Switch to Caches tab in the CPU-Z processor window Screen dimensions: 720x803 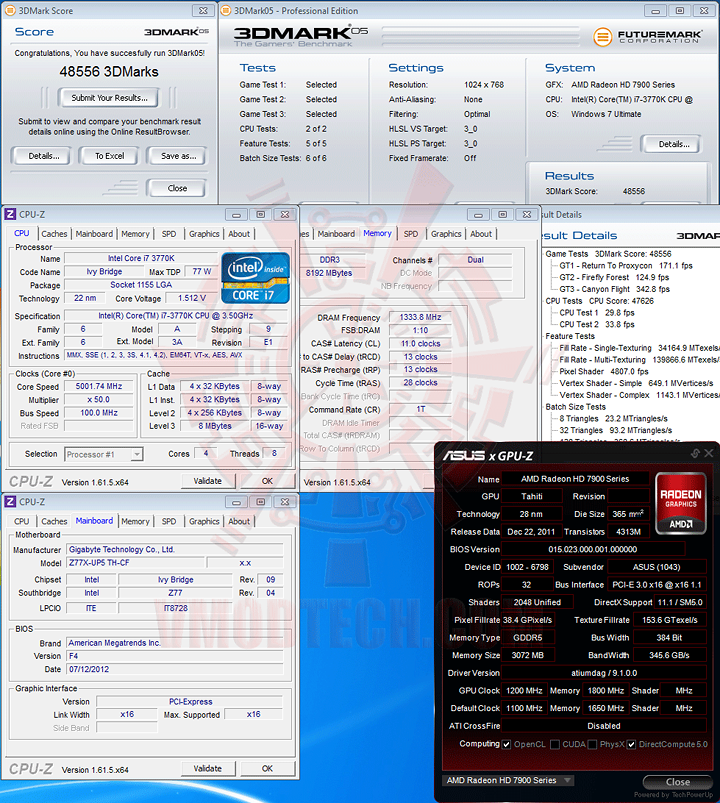[x=54, y=234]
